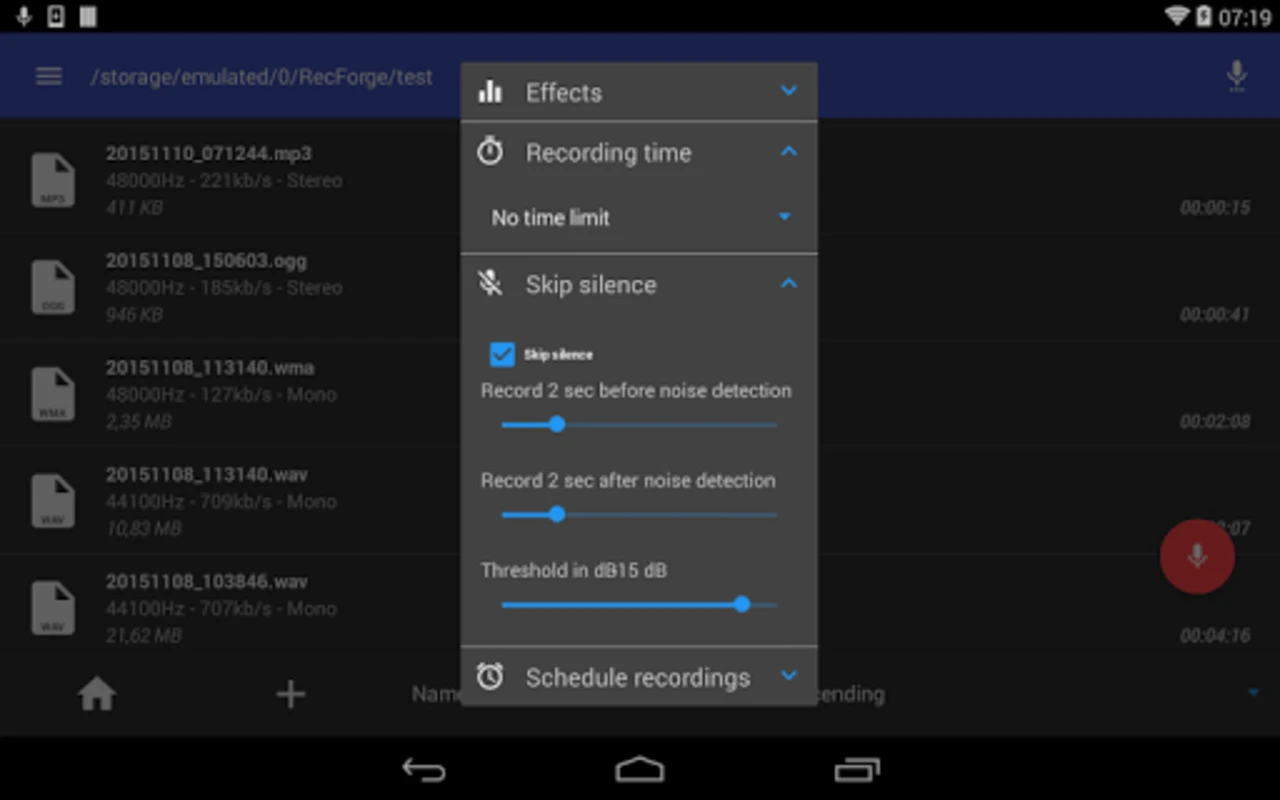Image resolution: width=1280 pixels, height=800 pixels.
Task: Start recording with the red microphone button
Action: tap(1197, 557)
